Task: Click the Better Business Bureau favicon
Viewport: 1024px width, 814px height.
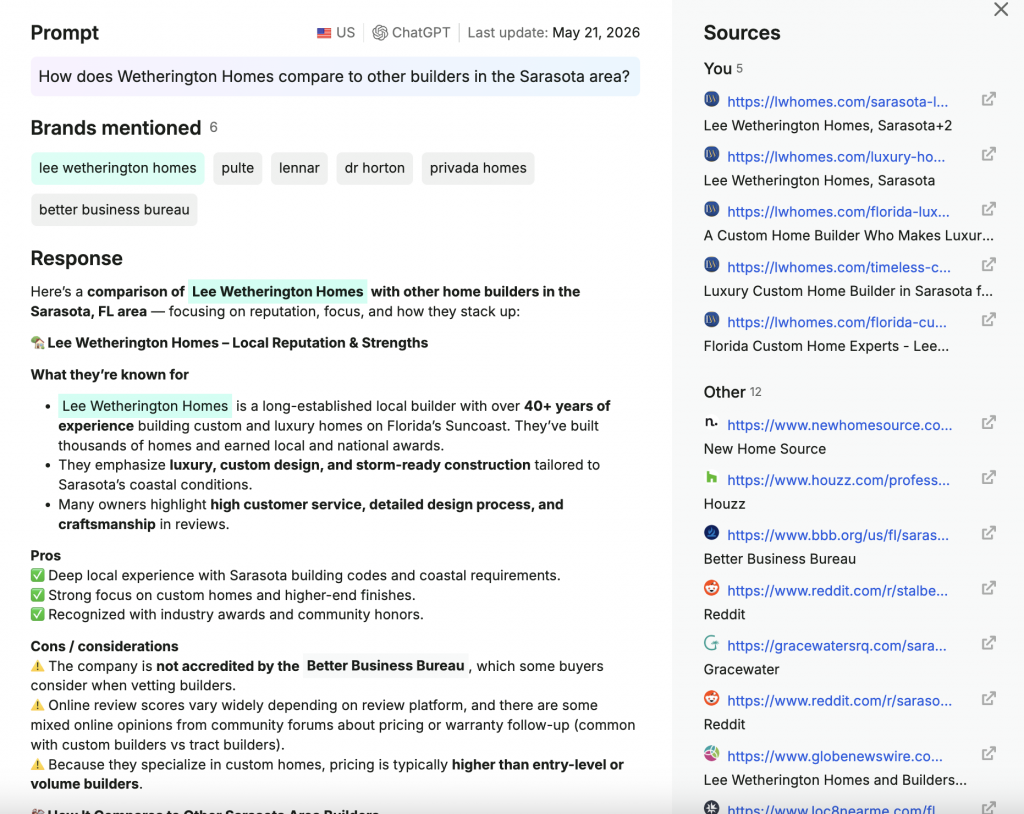Action: click(x=711, y=533)
